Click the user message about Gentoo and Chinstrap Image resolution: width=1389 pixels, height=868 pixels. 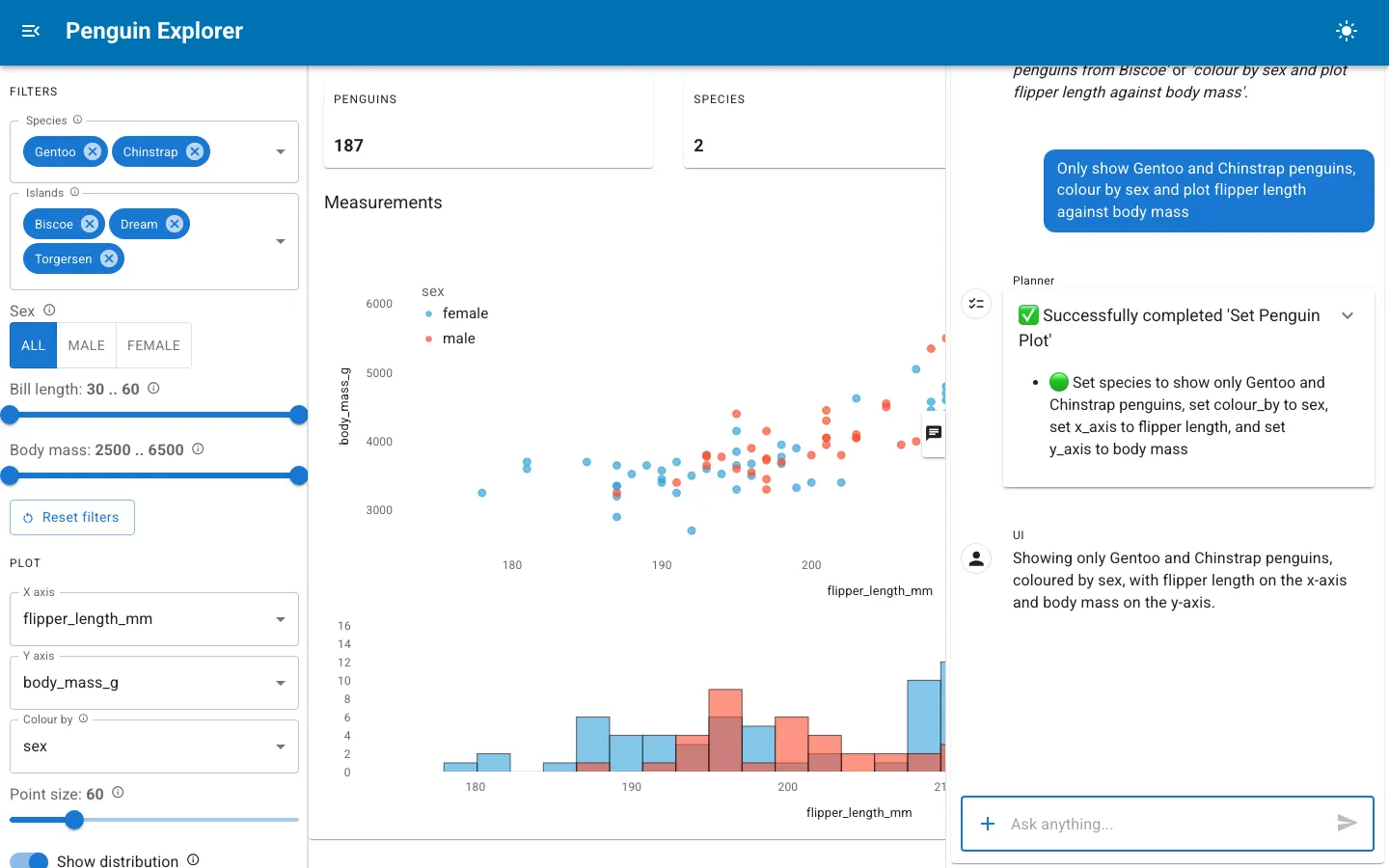click(x=1209, y=190)
